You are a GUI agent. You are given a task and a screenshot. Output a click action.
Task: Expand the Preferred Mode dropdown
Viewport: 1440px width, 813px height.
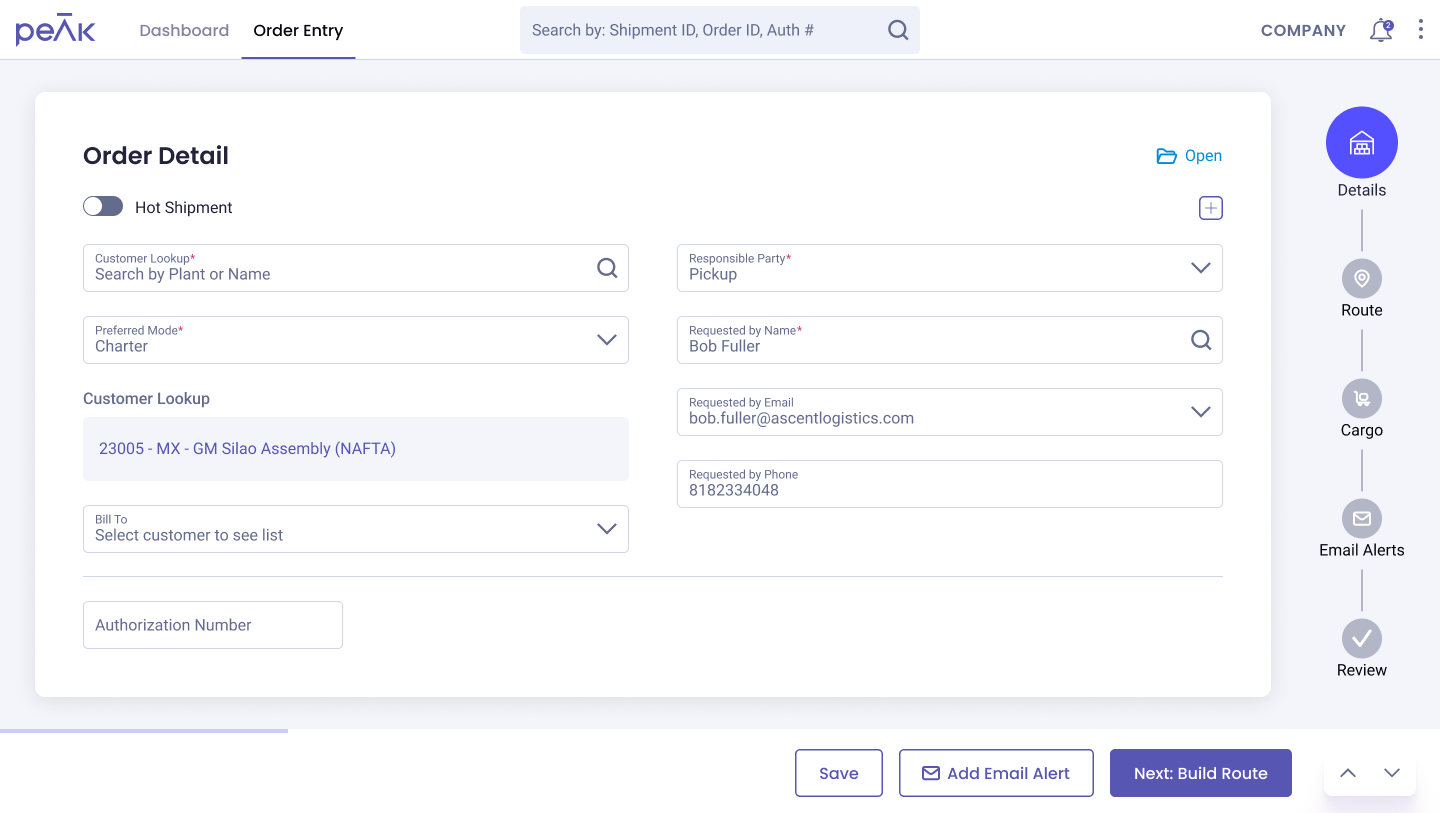[x=607, y=340]
